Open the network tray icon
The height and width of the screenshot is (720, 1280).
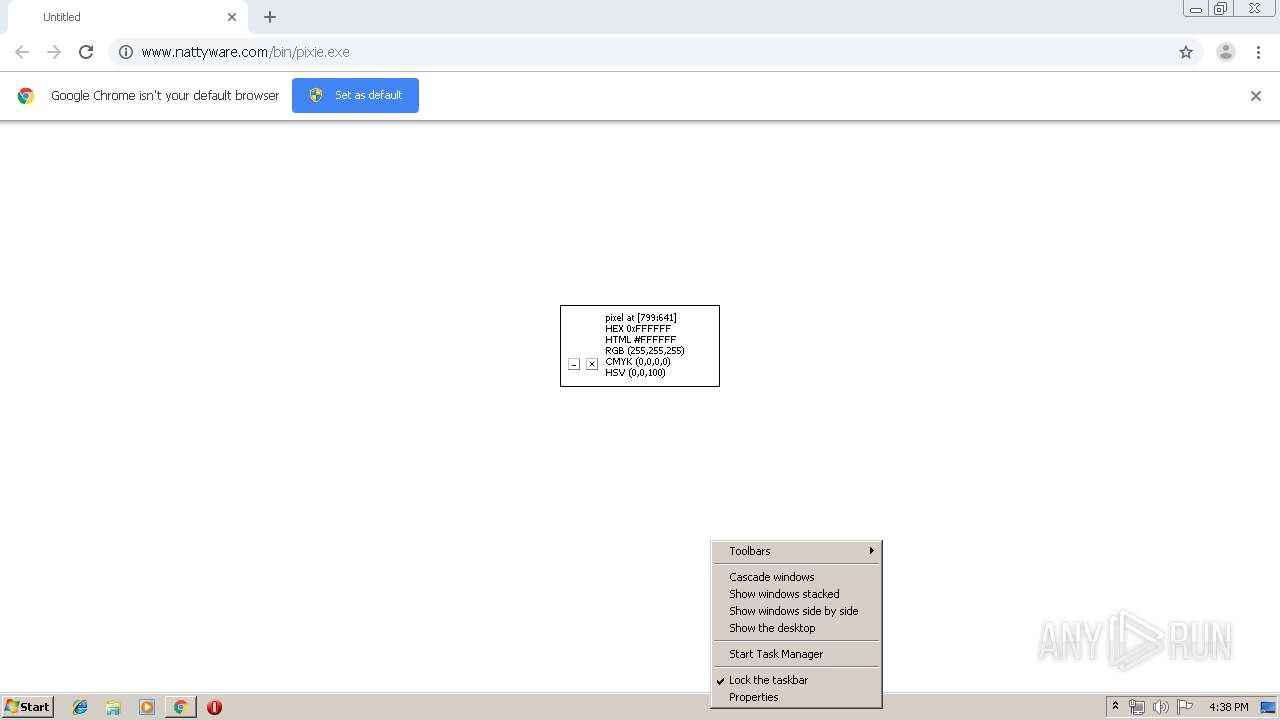1136,707
